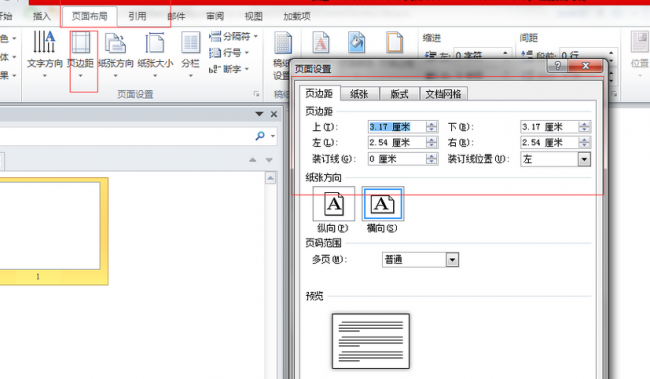
Task: Click the page borders icon
Action: tap(395, 42)
